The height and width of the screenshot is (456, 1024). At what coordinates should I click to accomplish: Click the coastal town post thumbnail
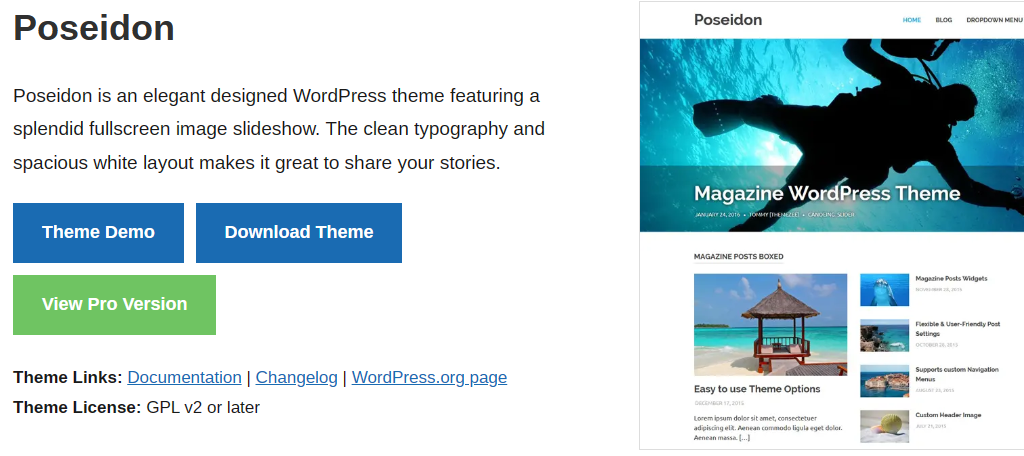884,381
